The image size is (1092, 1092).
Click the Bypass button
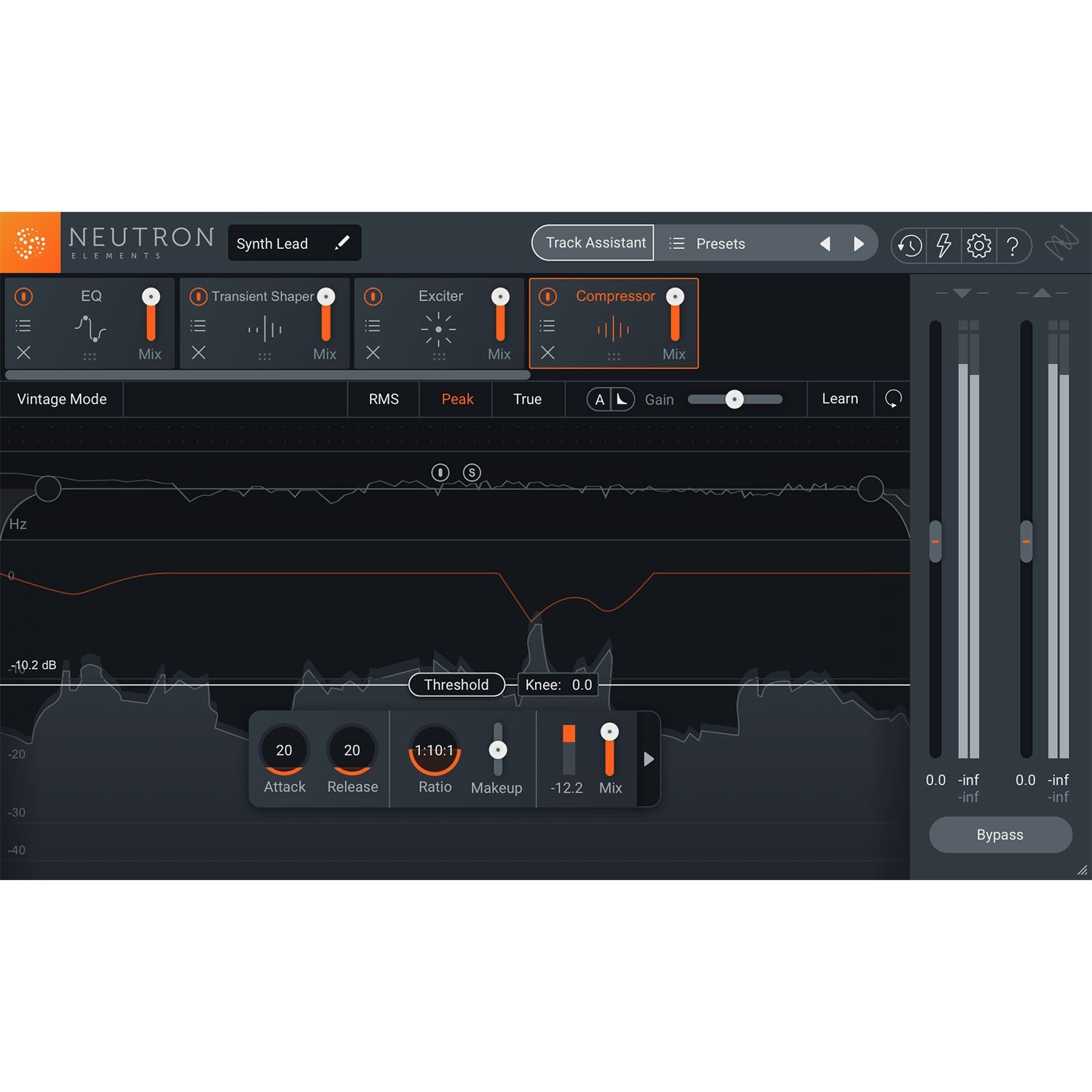pos(1000,835)
